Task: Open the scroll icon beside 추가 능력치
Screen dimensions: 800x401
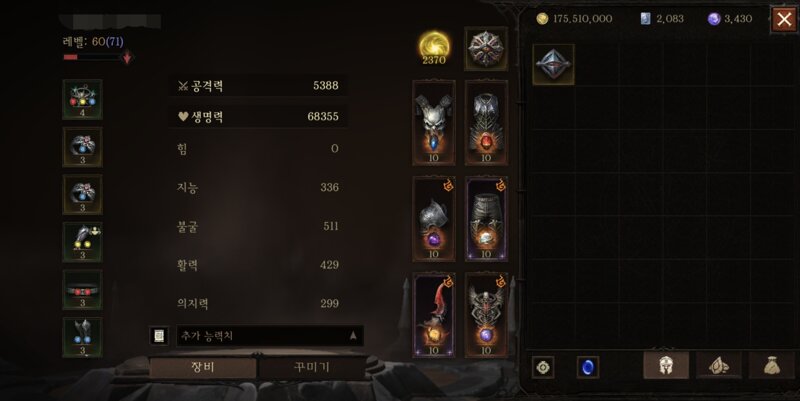Action: tap(159, 336)
